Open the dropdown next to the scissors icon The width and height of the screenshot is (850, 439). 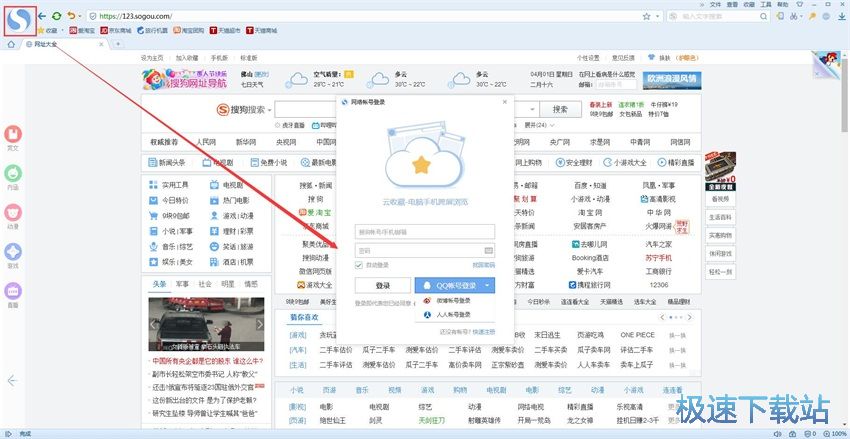[x=802, y=17]
